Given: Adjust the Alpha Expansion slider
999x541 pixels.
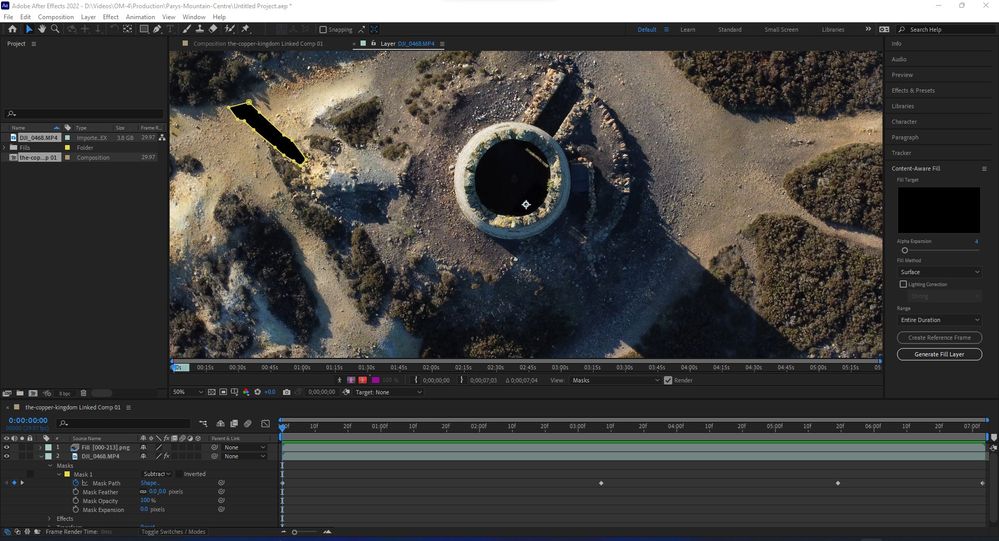Looking at the screenshot, I should [905, 250].
